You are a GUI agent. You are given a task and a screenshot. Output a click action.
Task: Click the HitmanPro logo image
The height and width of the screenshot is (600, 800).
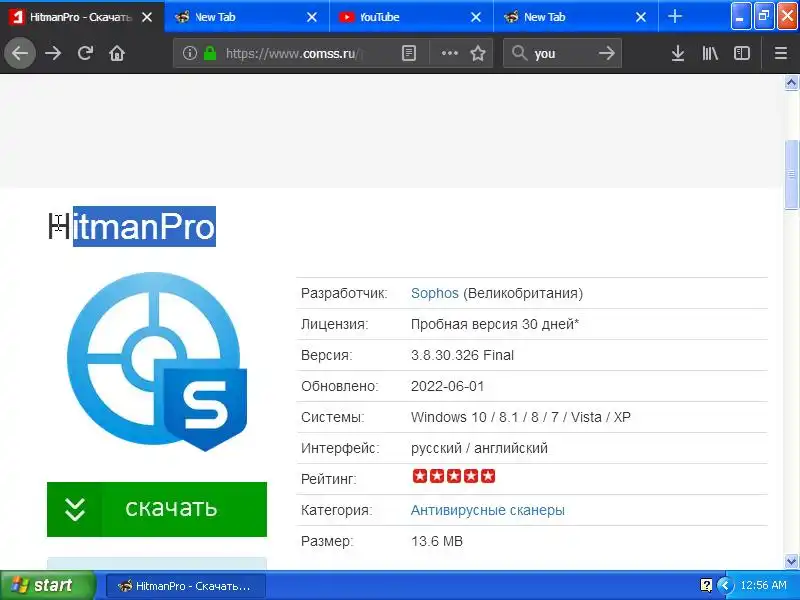coord(157,361)
